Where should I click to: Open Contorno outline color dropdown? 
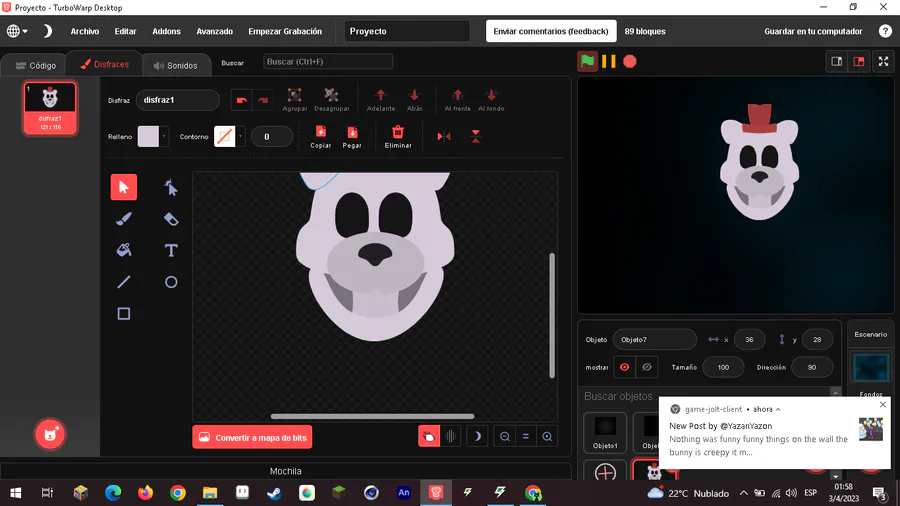240,137
